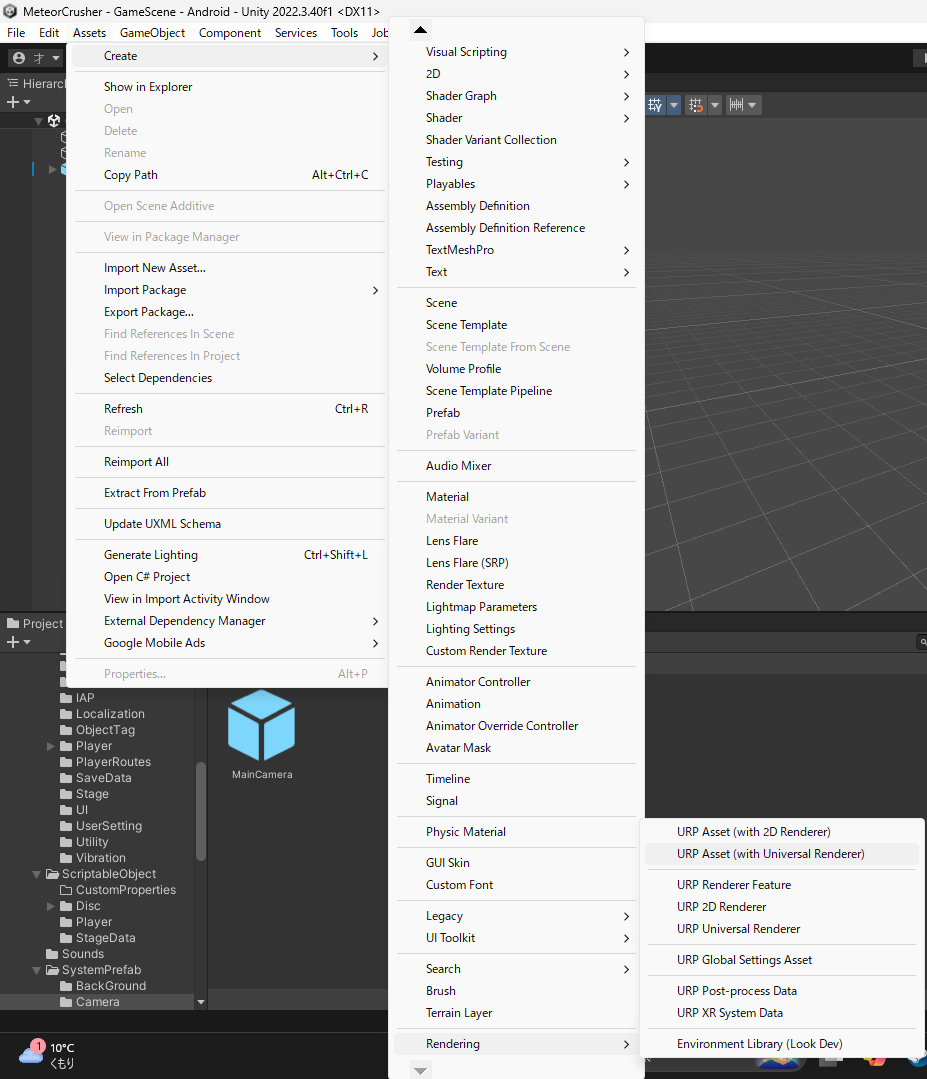
Task: Create a Render Texture
Action: pos(516,585)
